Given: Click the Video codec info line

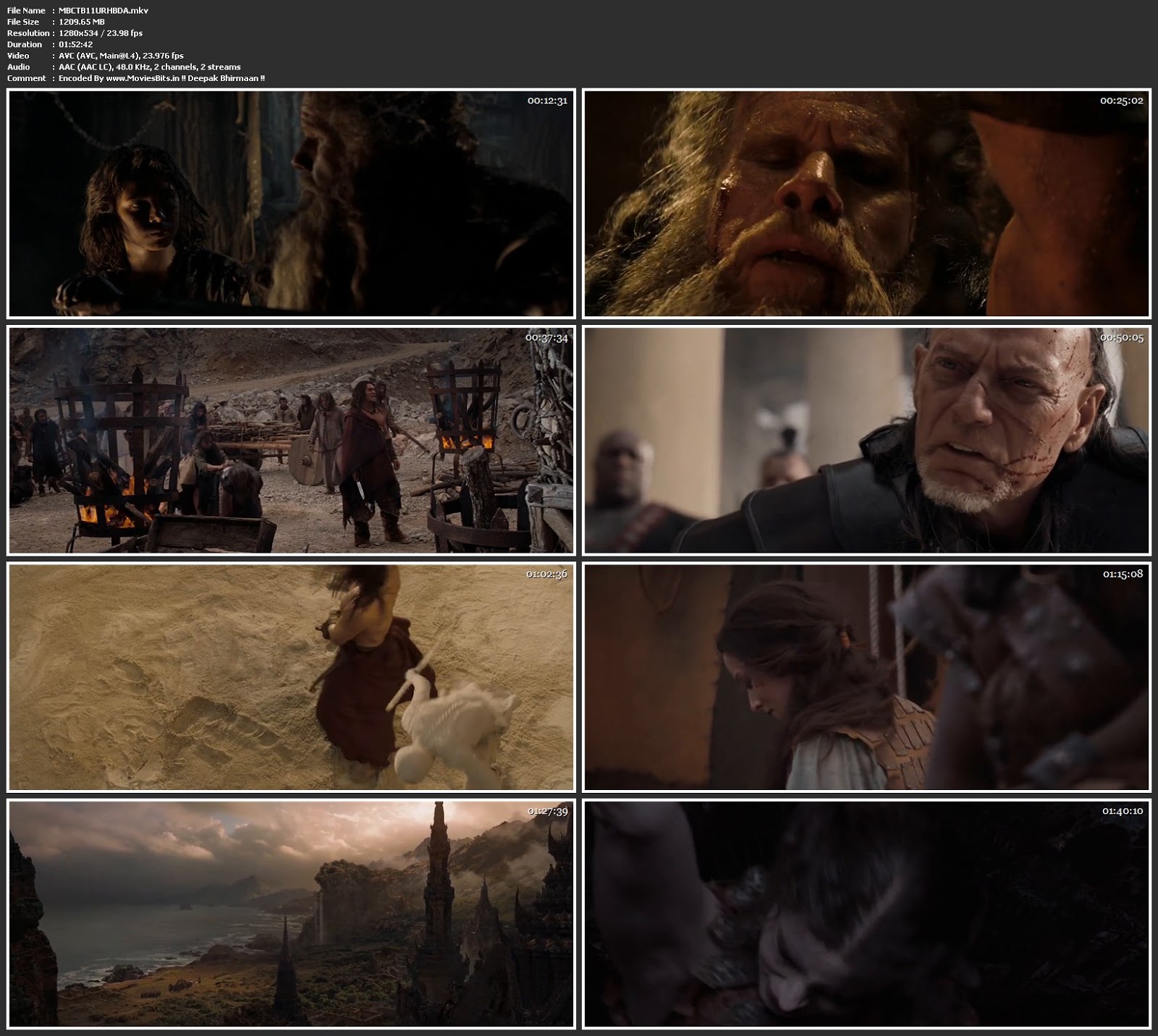Looking at the screenshot, I should click(121, 56).
